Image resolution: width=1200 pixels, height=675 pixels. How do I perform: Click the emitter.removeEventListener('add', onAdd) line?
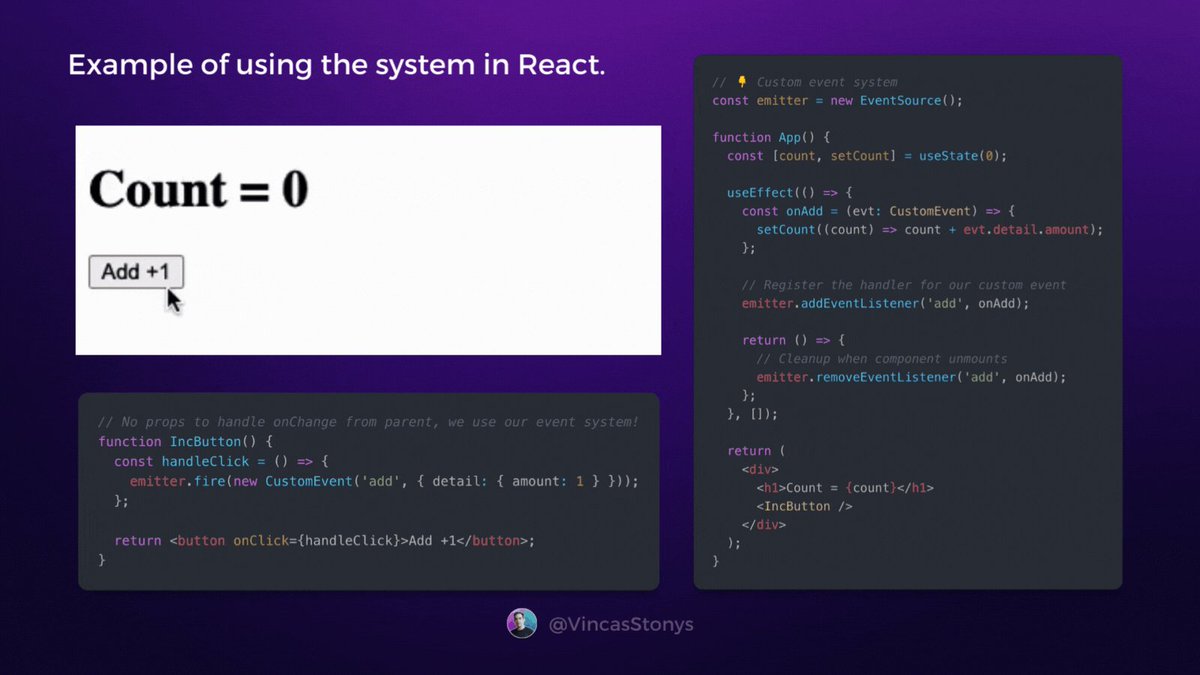(x=912, y=377)
